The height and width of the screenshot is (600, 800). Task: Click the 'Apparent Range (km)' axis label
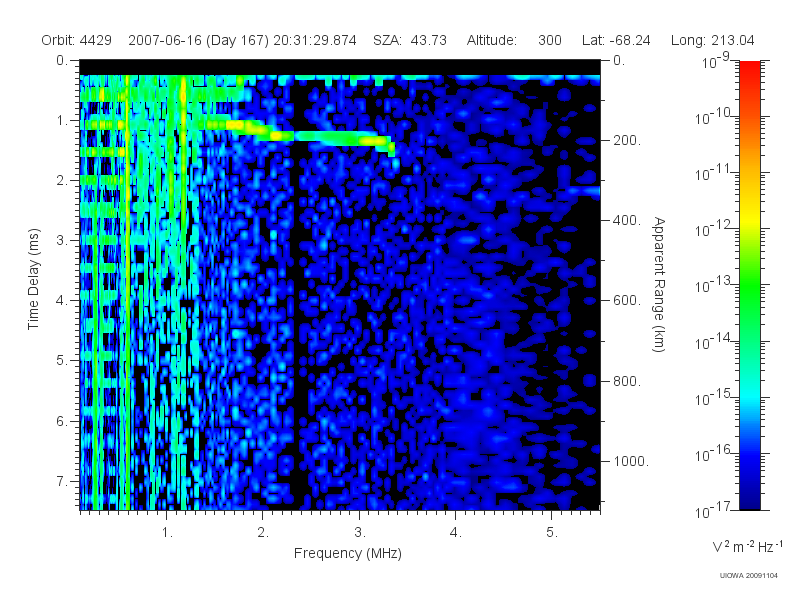(659, 284)
